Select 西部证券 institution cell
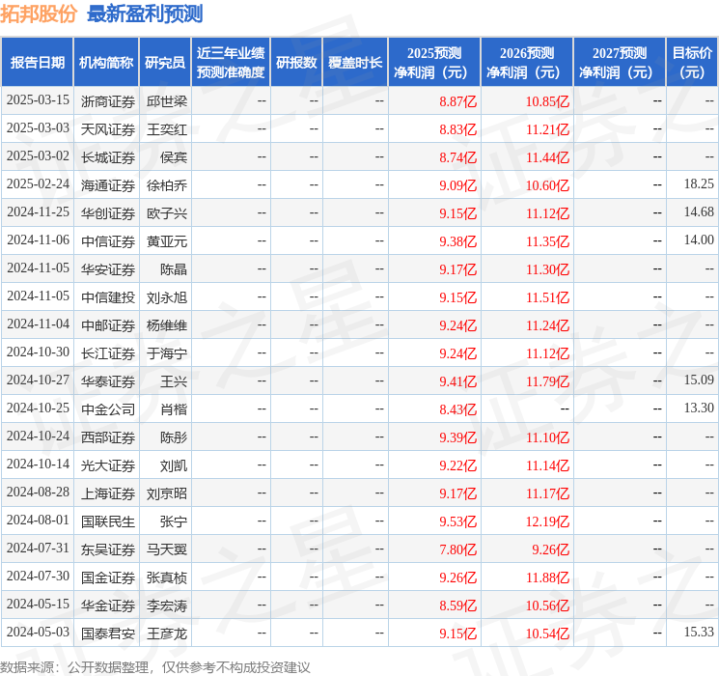This screenshot has height=676, width=719. (x=108, y=437)
